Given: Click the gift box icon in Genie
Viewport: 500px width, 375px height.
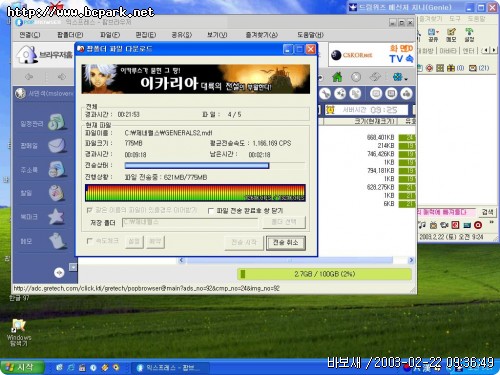Looking at the screenshot, I should tap(451, 68).
